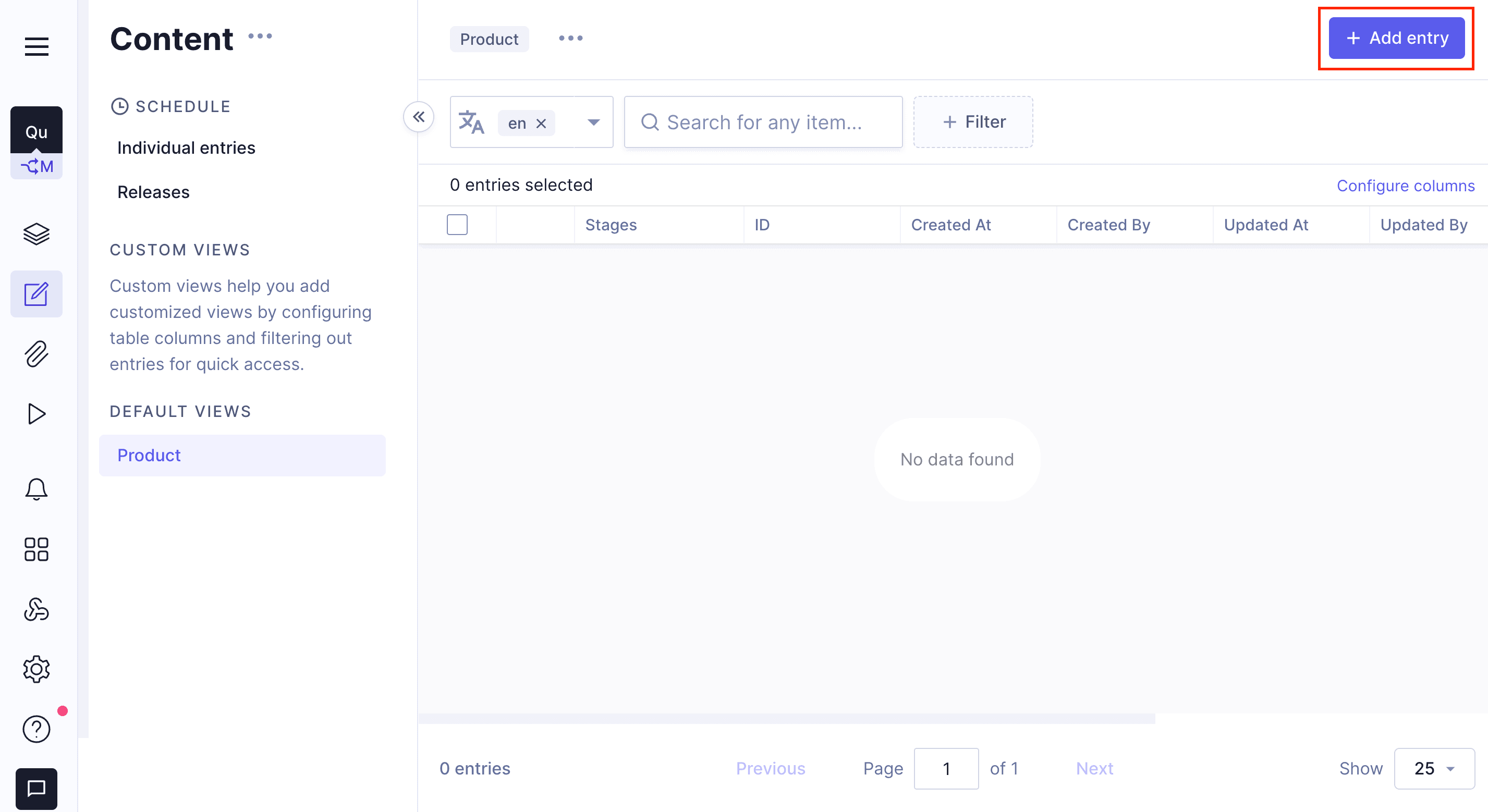1488x812 pixels.
Task: Open Project settings gear icon
Action: click(x=36, y=669)
